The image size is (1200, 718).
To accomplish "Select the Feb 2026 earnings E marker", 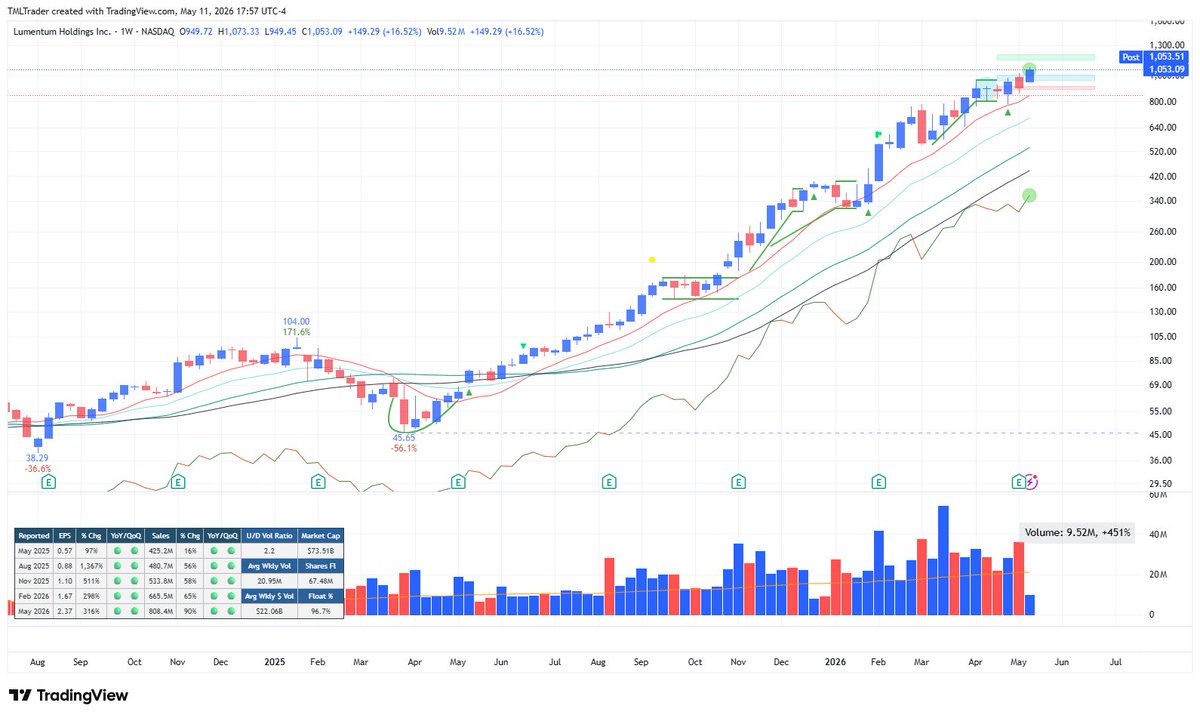I will coord(878,482).
